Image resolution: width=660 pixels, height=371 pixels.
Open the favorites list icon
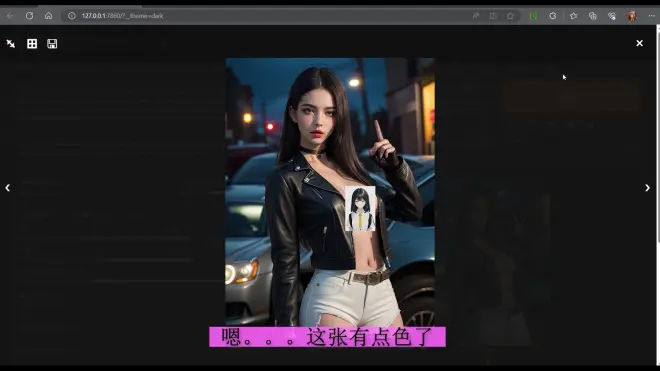[573, 16]
